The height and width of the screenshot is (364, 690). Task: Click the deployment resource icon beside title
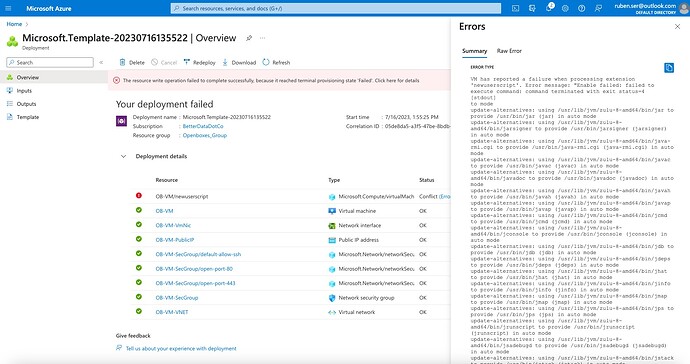click(x=12, y=41)
